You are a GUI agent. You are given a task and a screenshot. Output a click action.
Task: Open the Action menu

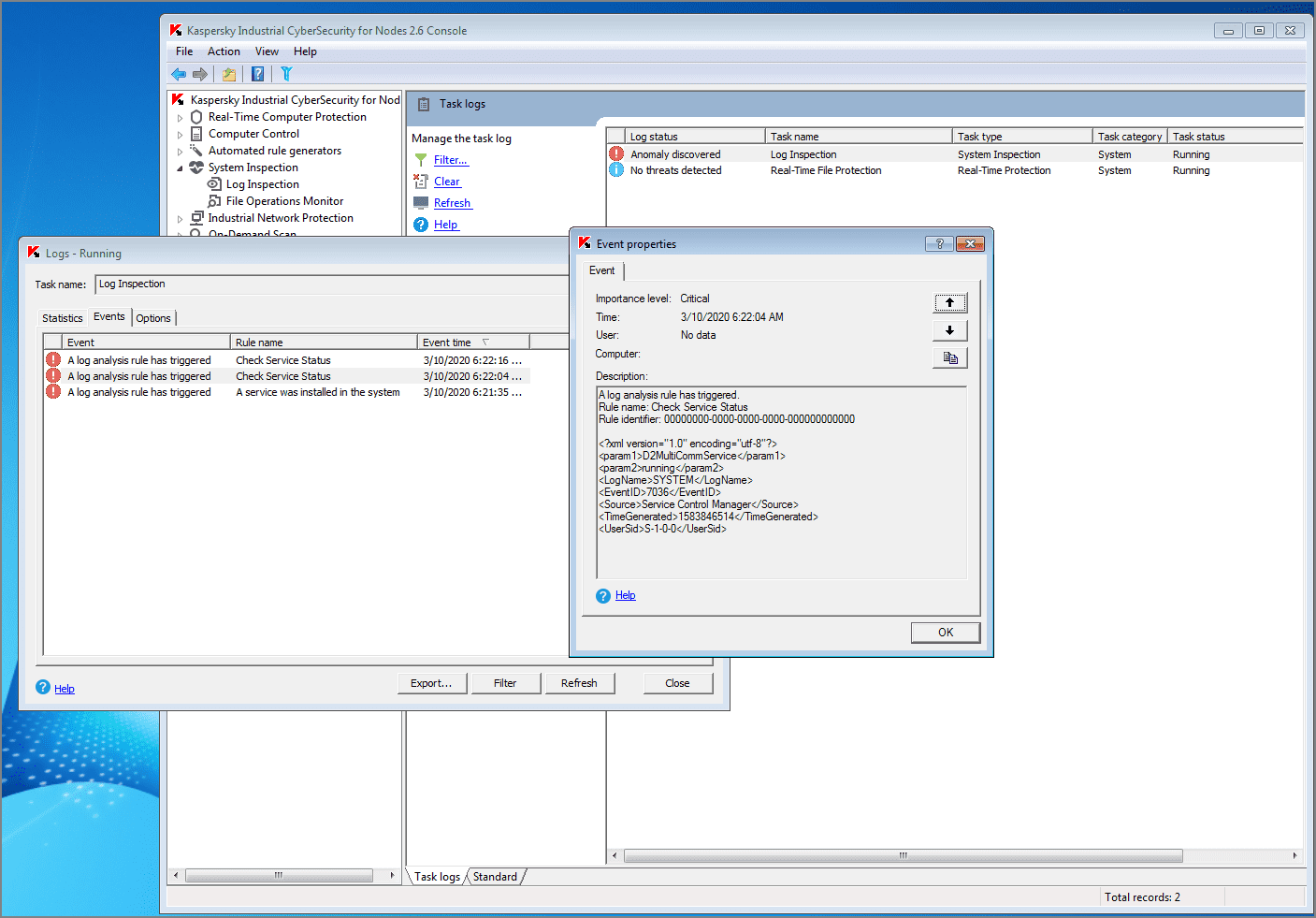click(x=224, y=51)
